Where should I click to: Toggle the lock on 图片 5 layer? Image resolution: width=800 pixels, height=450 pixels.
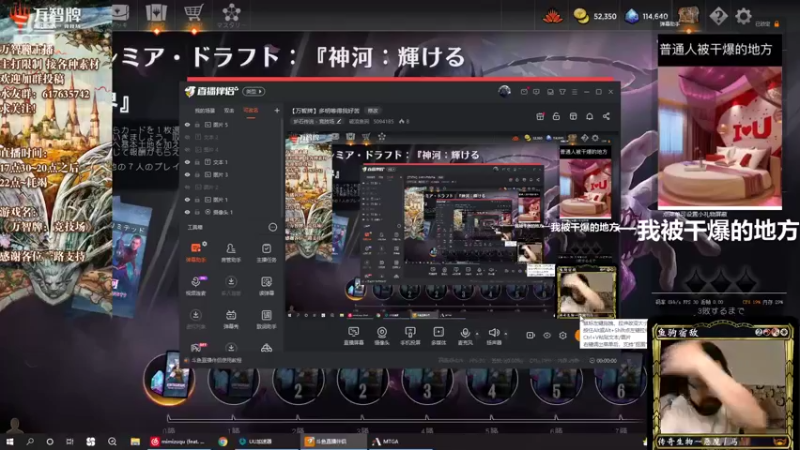point(197,124)
